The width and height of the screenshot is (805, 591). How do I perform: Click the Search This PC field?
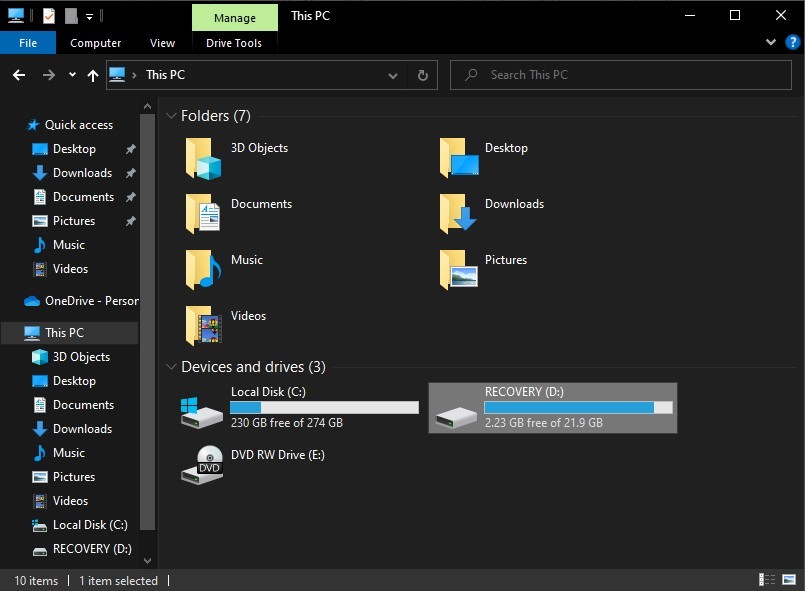coord(621,75)
